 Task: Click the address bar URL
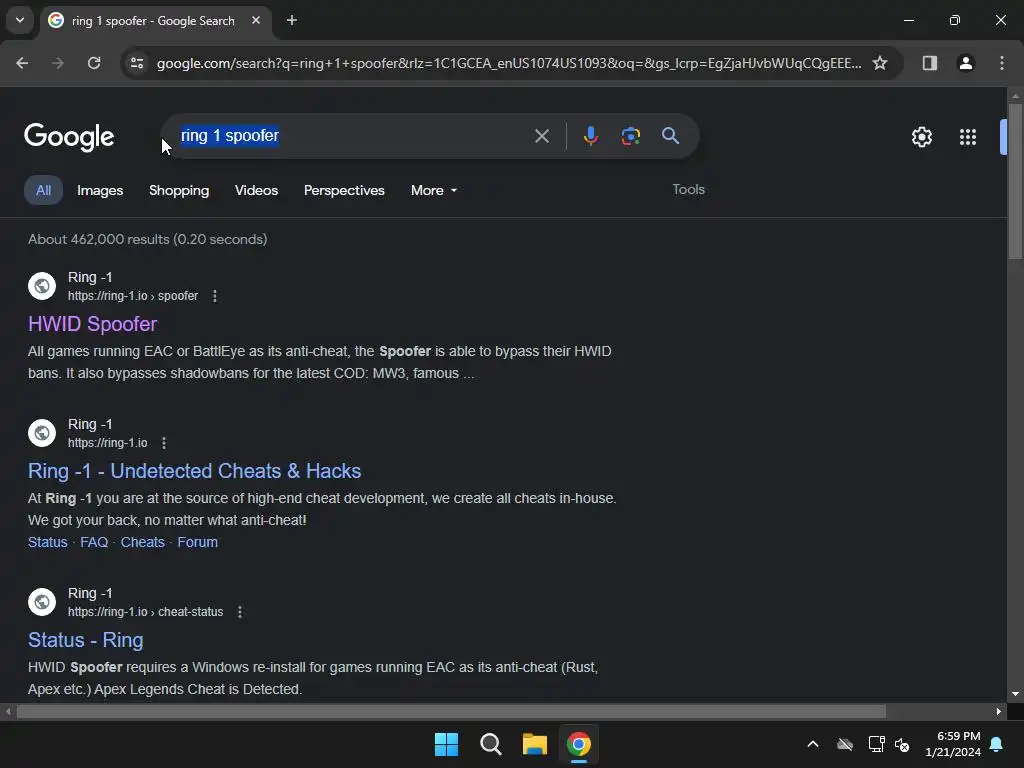point(509,63)
